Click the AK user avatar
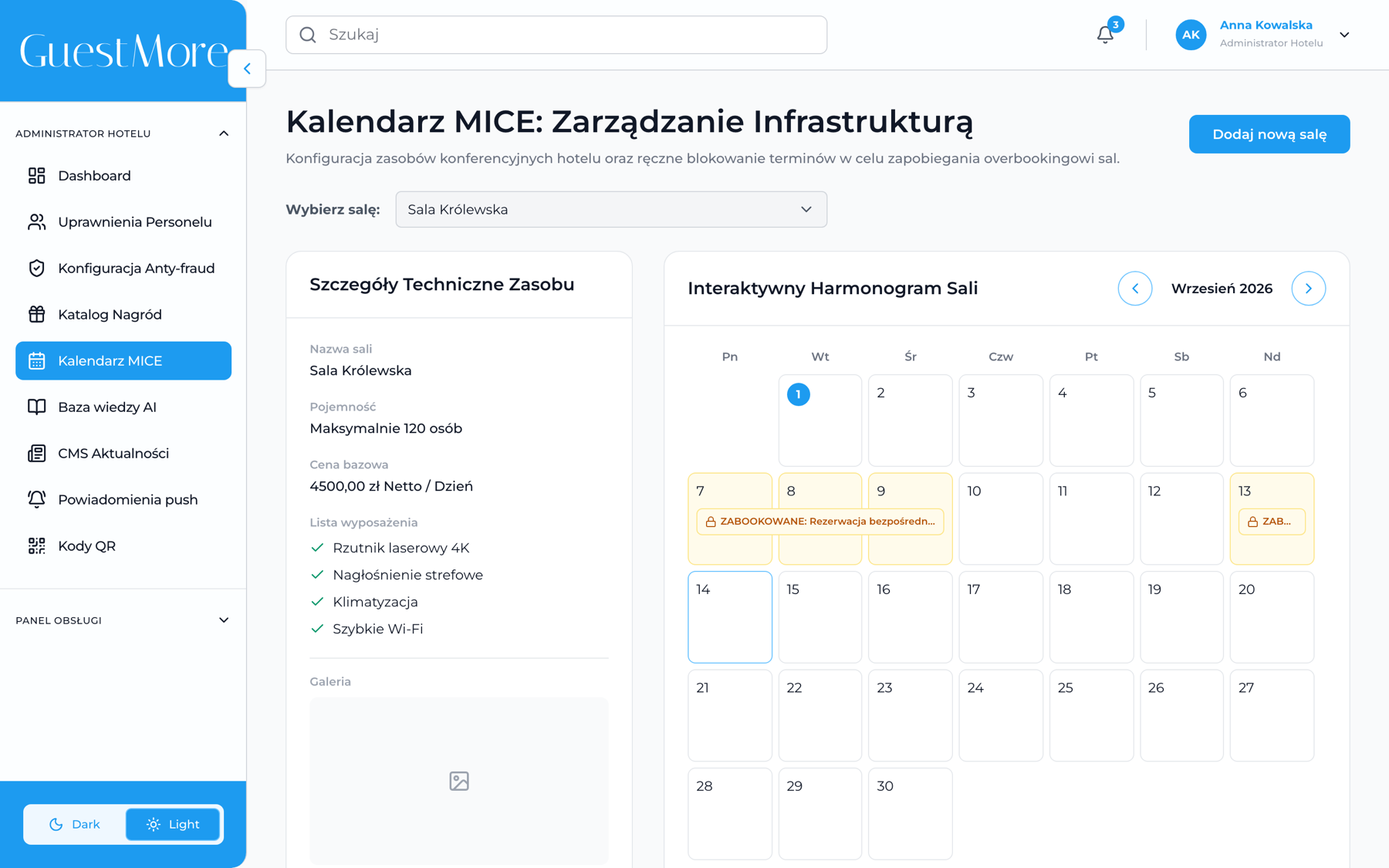 [1191, 35]
